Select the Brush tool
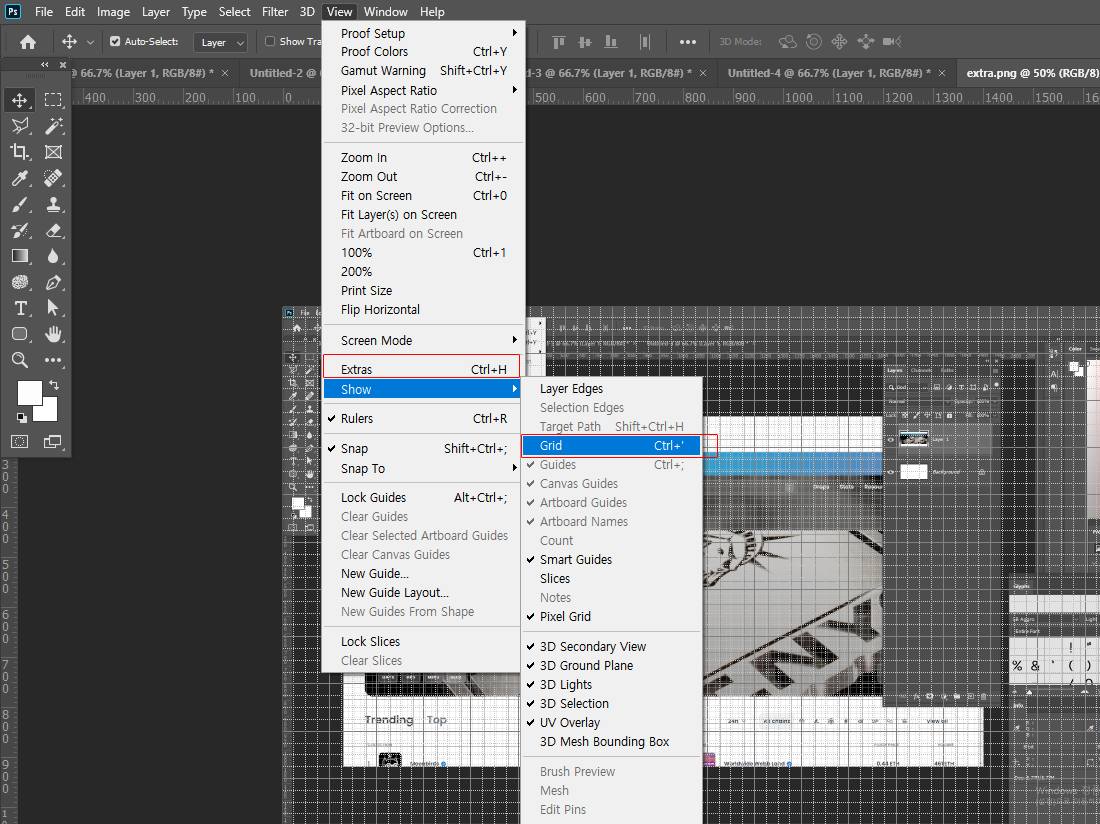This screenshot has height=824, width=1100. [x=20, y=205]
